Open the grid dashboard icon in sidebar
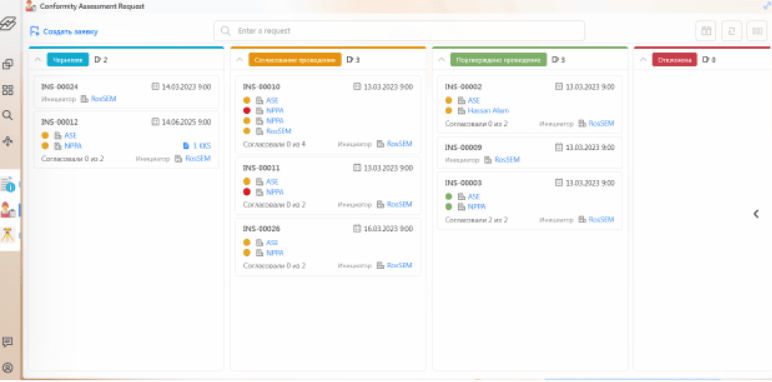The image size is (772, 382). tap(7, 90)
